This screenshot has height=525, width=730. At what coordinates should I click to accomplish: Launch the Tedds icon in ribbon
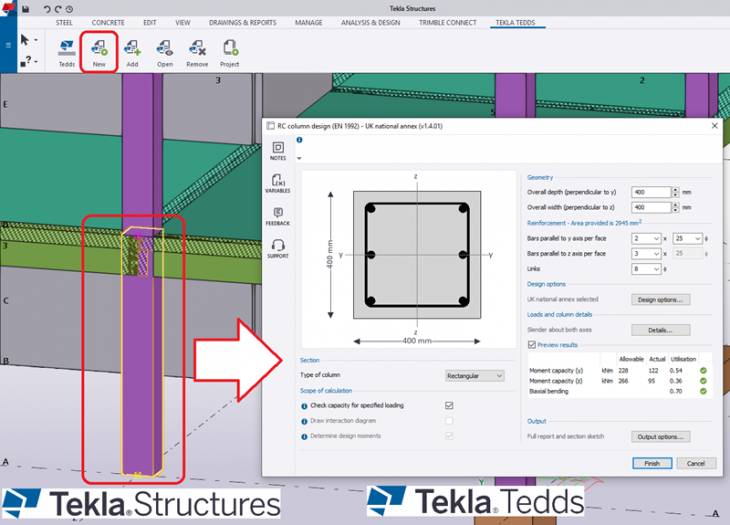[67, 48]
